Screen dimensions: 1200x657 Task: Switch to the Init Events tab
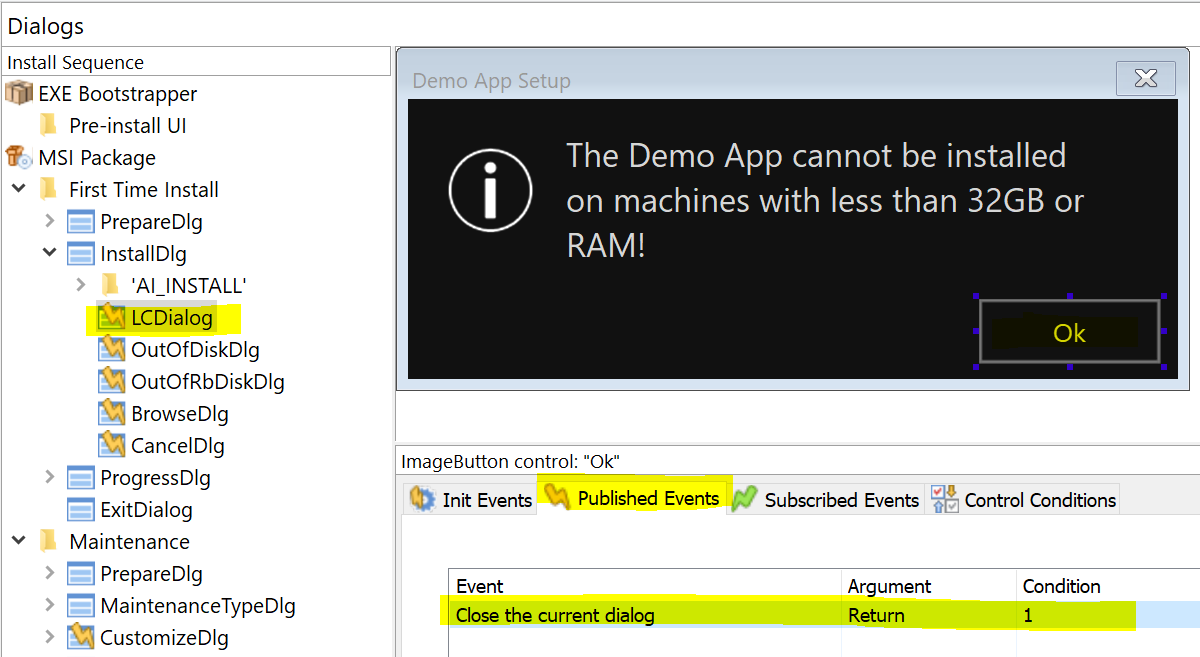tap(471, 500)
